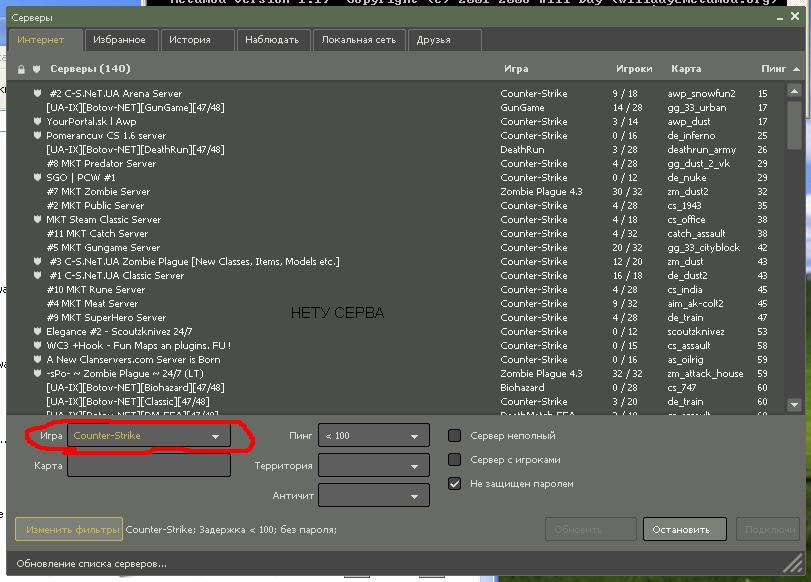Open the Пинг filter dropdown

point(374,436)
